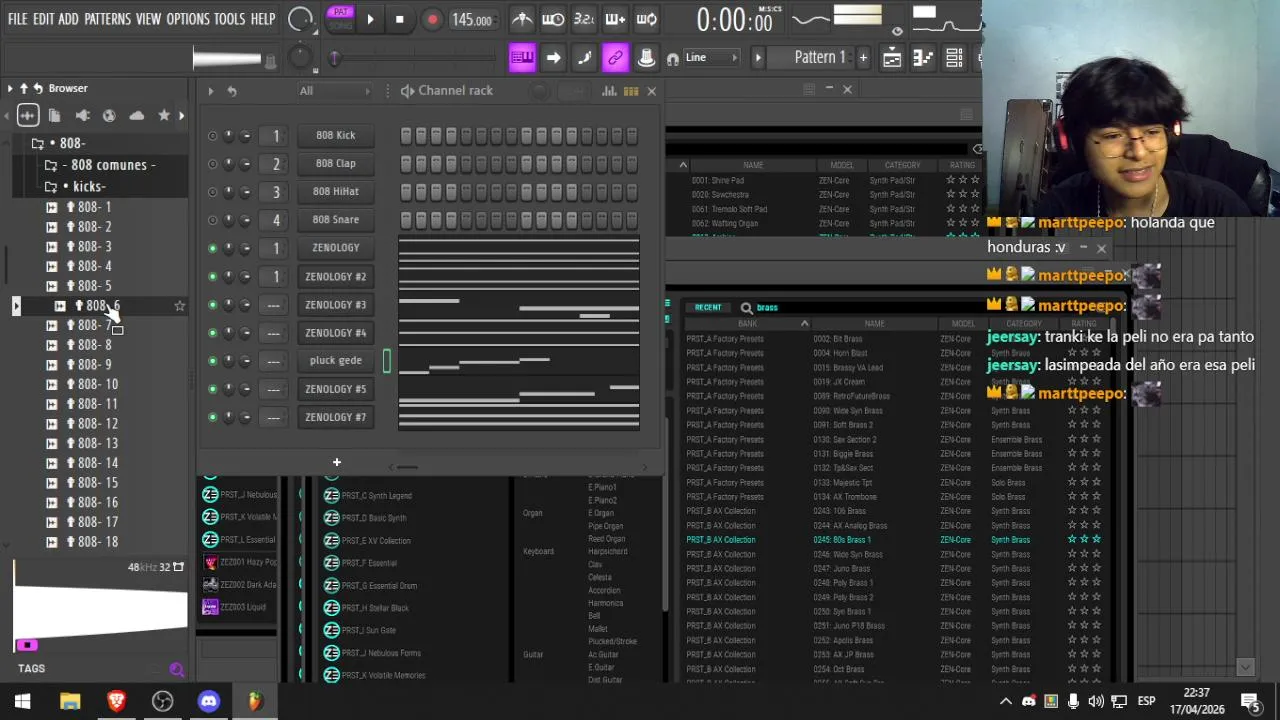Screen dimensions: 1280x720
Task: Open the EDIT menu
Action: coord(43,19)
